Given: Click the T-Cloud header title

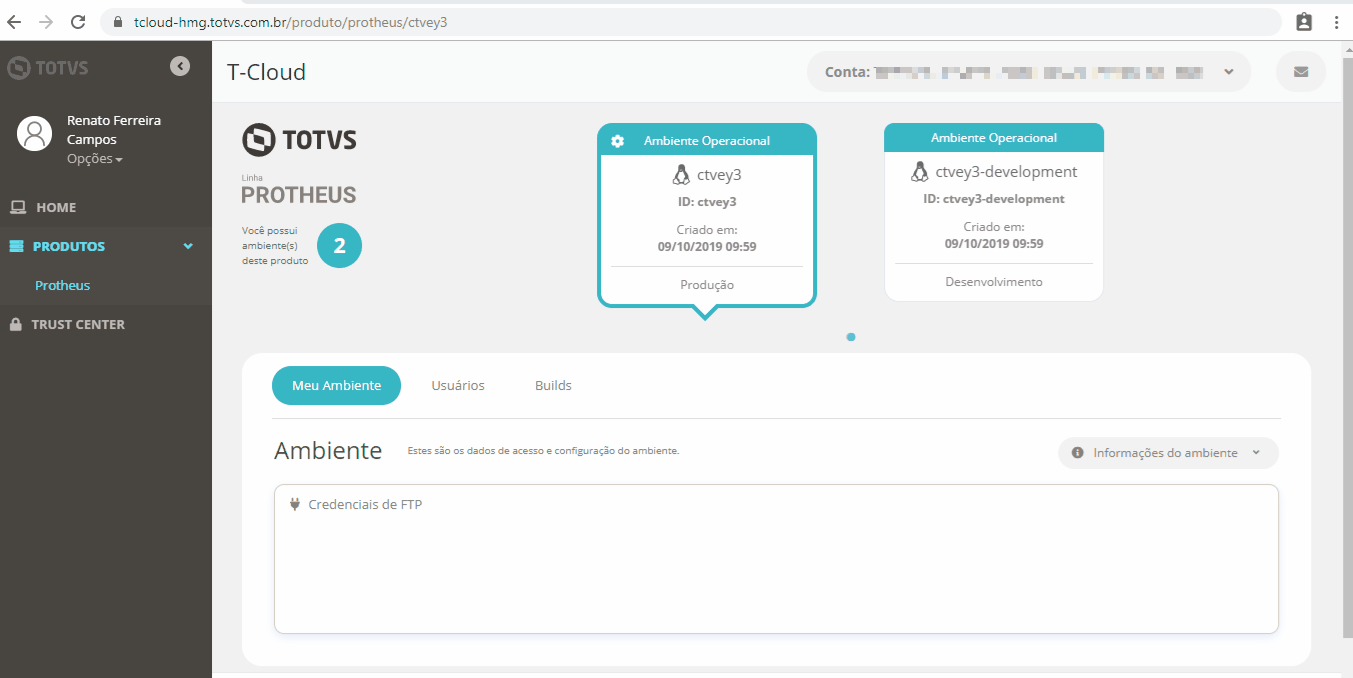Looking at the screenshot, I should pyautogui.click(x=267, y=72).
